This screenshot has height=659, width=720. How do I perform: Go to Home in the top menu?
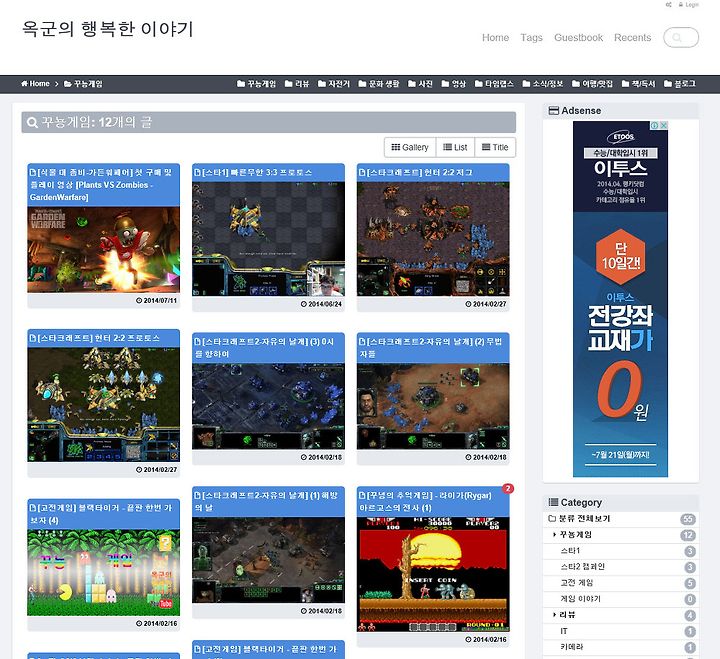point(495,38)
